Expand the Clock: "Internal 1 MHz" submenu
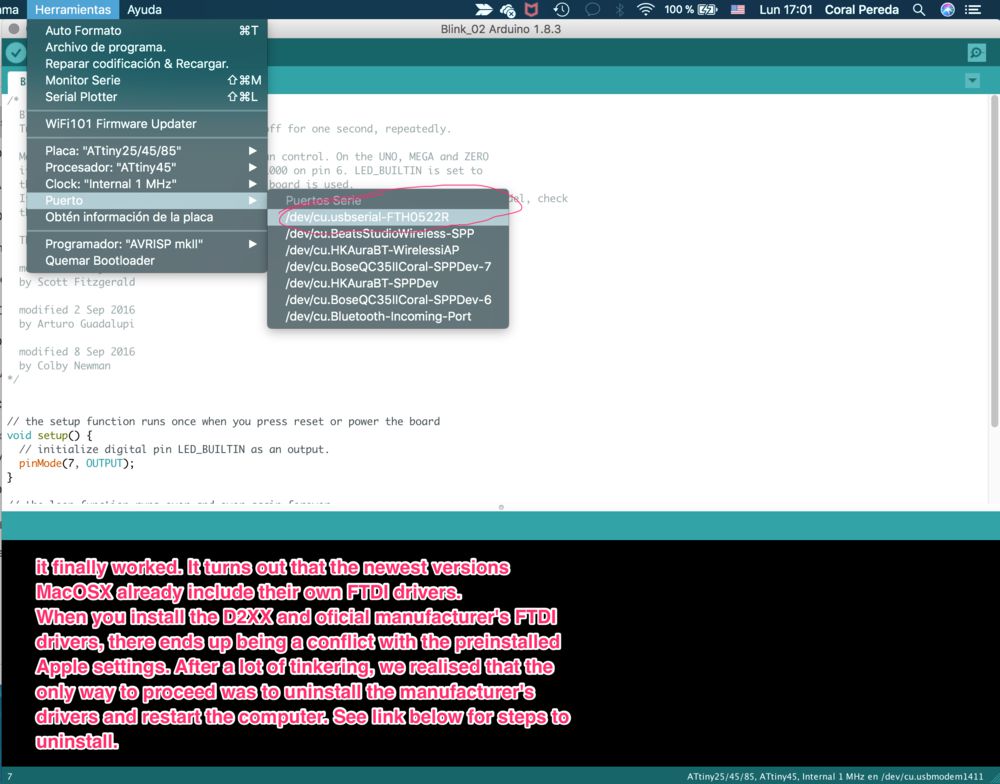 click(147, 184)
